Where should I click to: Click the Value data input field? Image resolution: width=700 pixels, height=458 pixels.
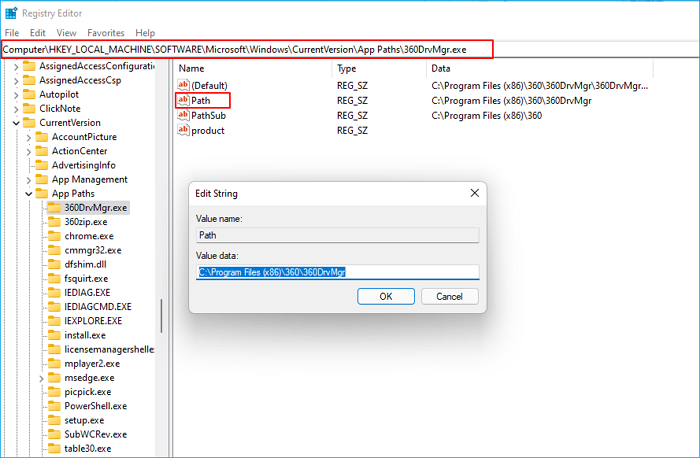pos(338,272)
